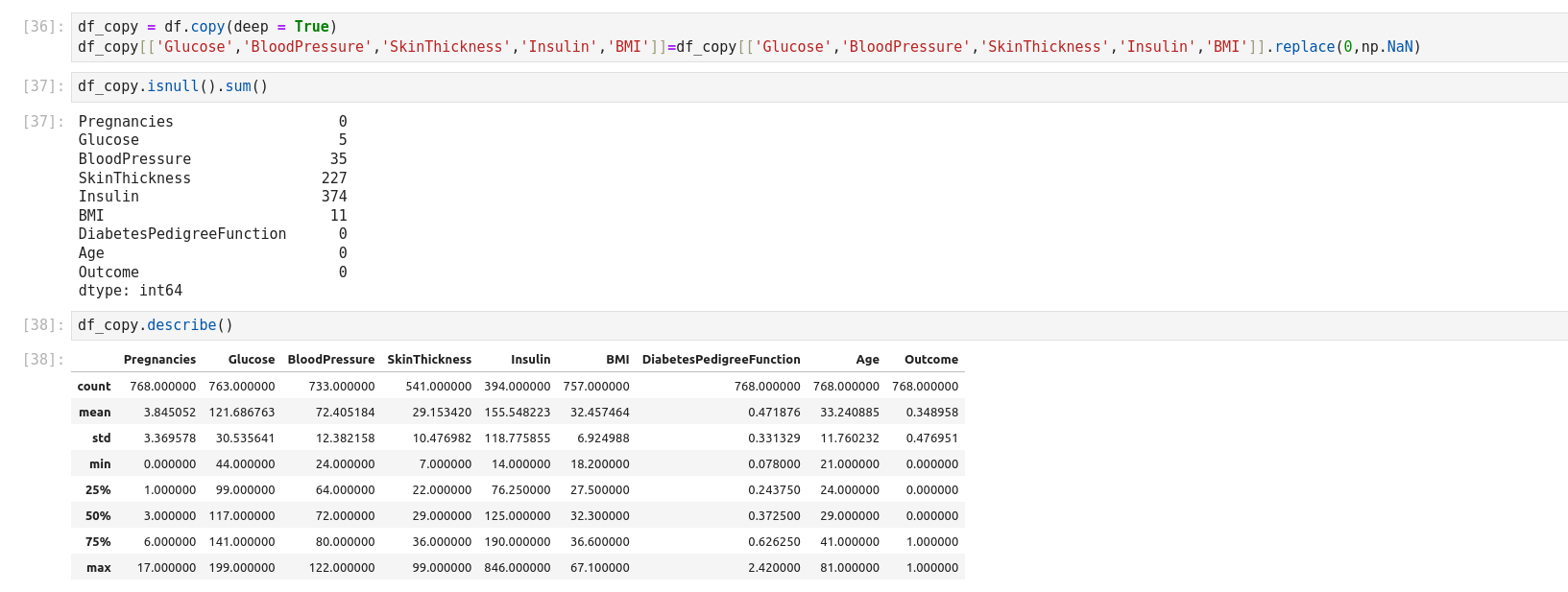Viewport: 1568px width, 592px height.
Task: Select the SkinThickness table column header
Action: pos(429,360)
